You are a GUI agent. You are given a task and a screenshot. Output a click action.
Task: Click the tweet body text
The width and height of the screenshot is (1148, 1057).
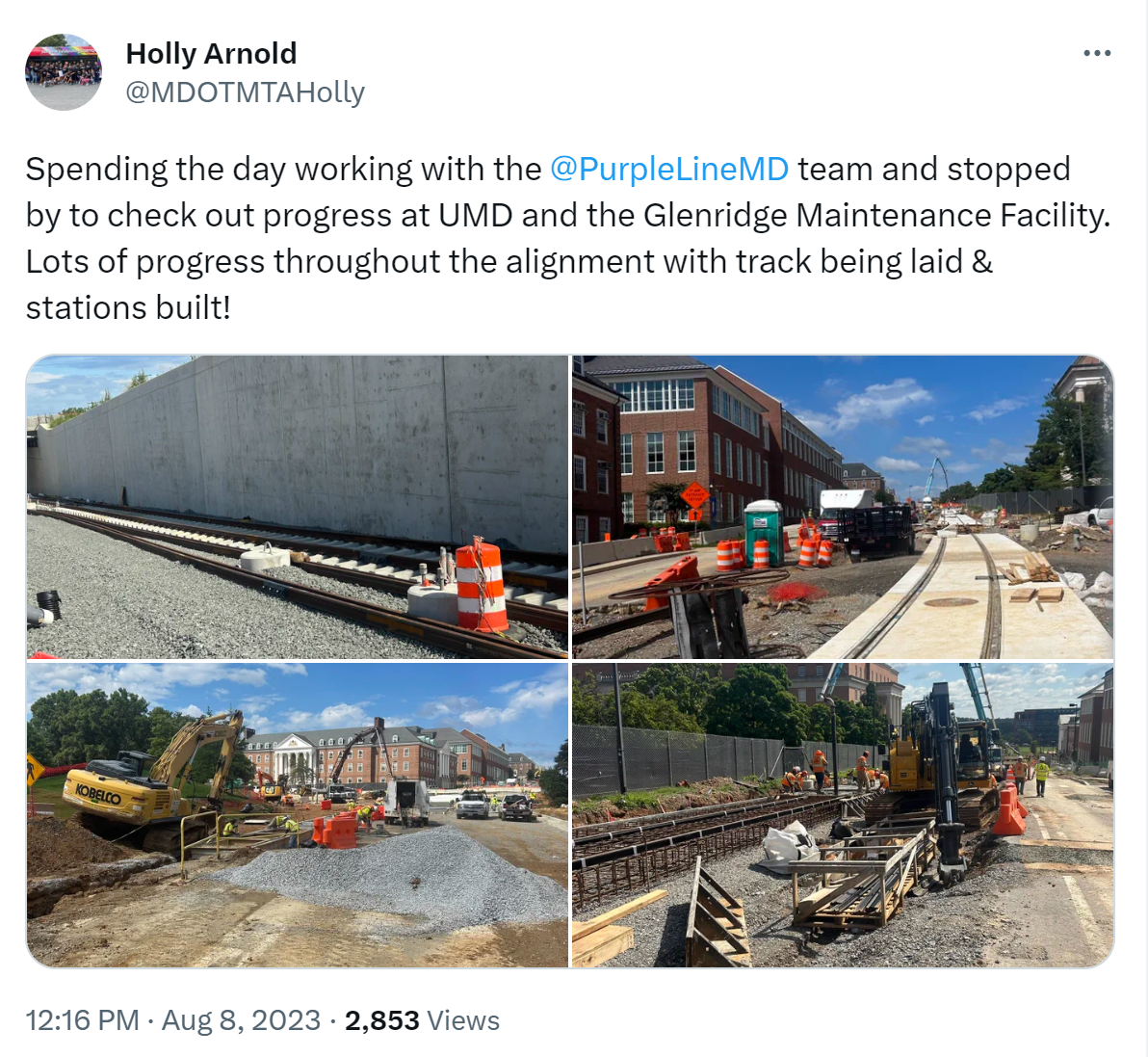[x=568, y=238]
